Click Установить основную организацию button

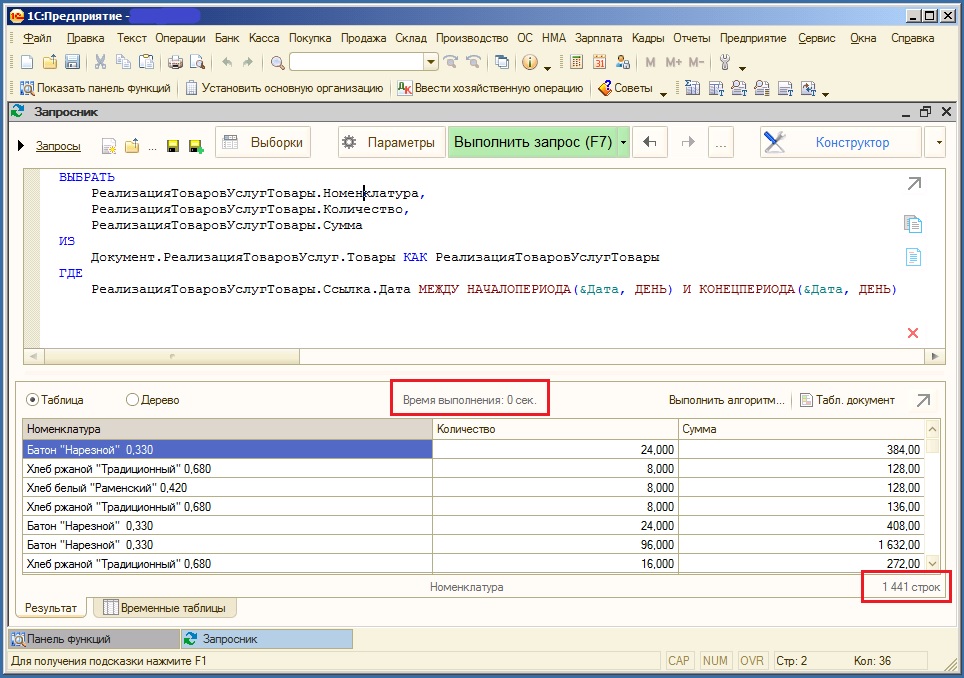click(x=284, y=88)
